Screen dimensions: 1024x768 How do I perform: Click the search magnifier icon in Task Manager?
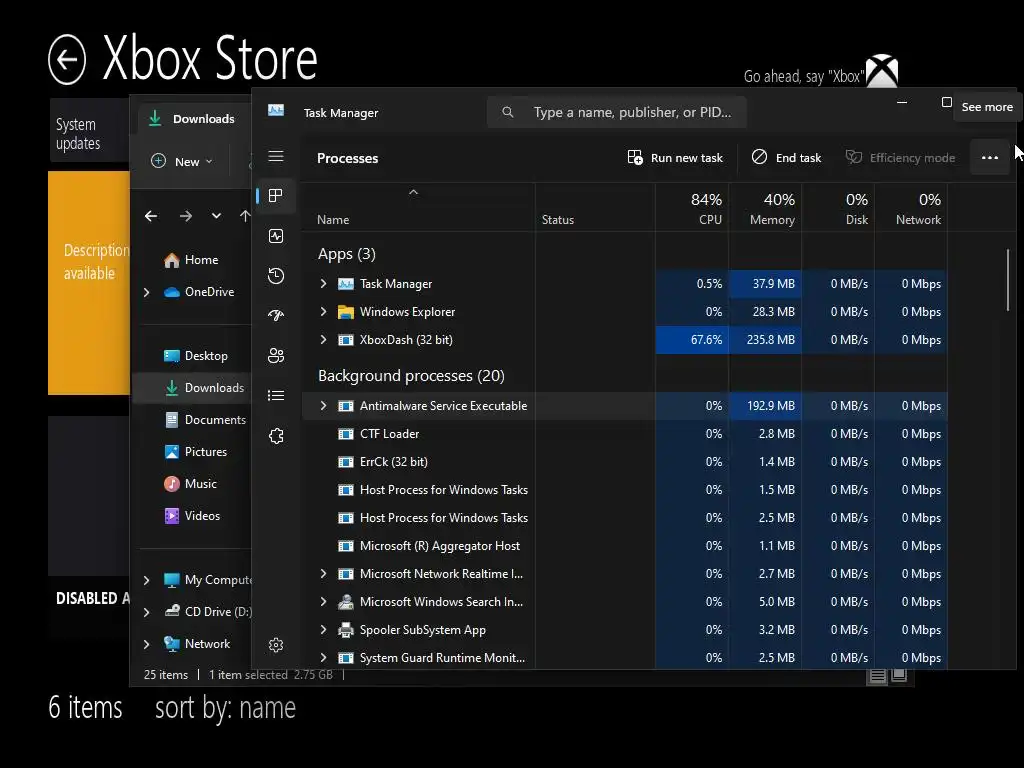[x=507, y=112]
